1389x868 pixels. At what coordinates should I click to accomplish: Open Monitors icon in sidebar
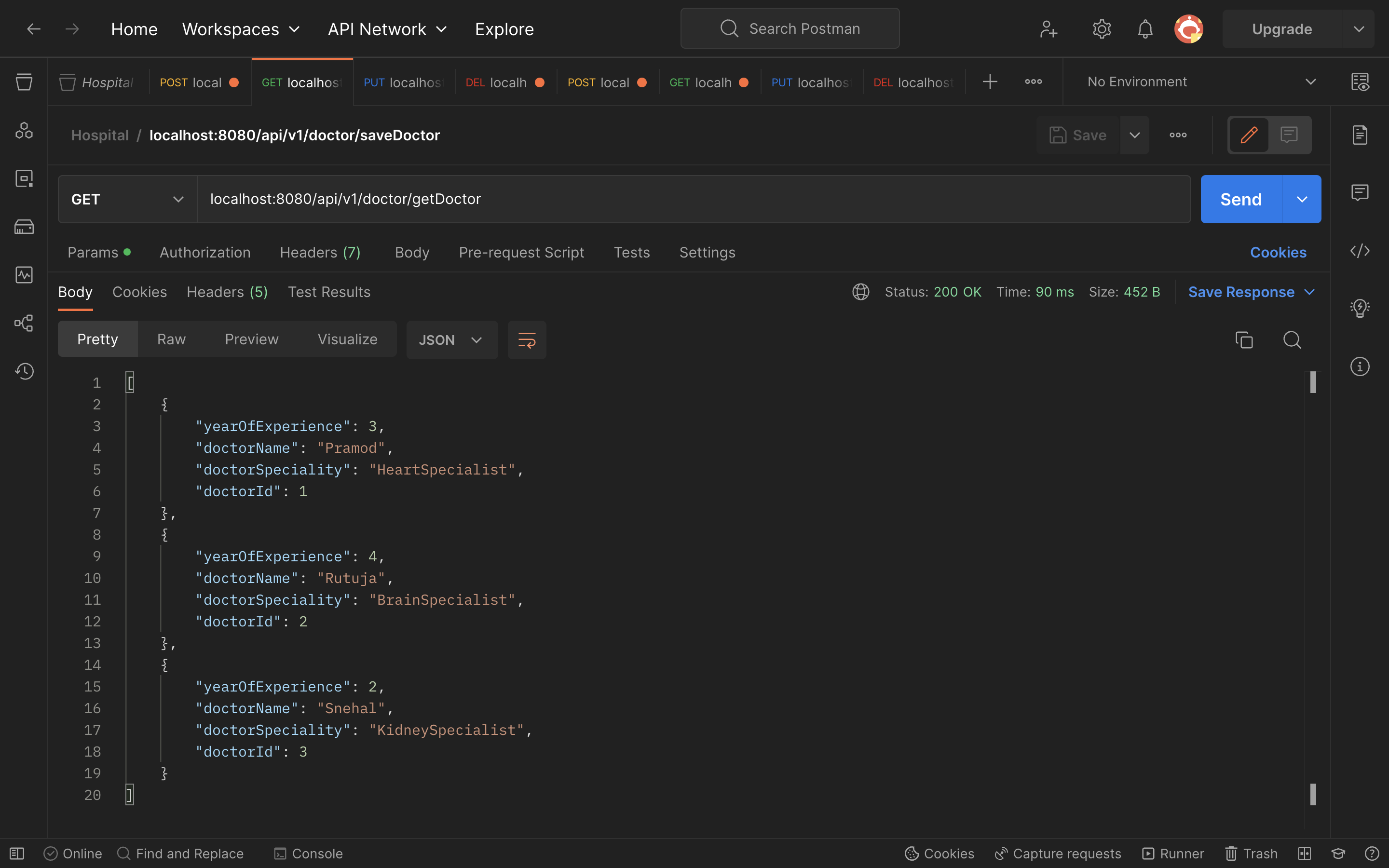tap(24, 275)
